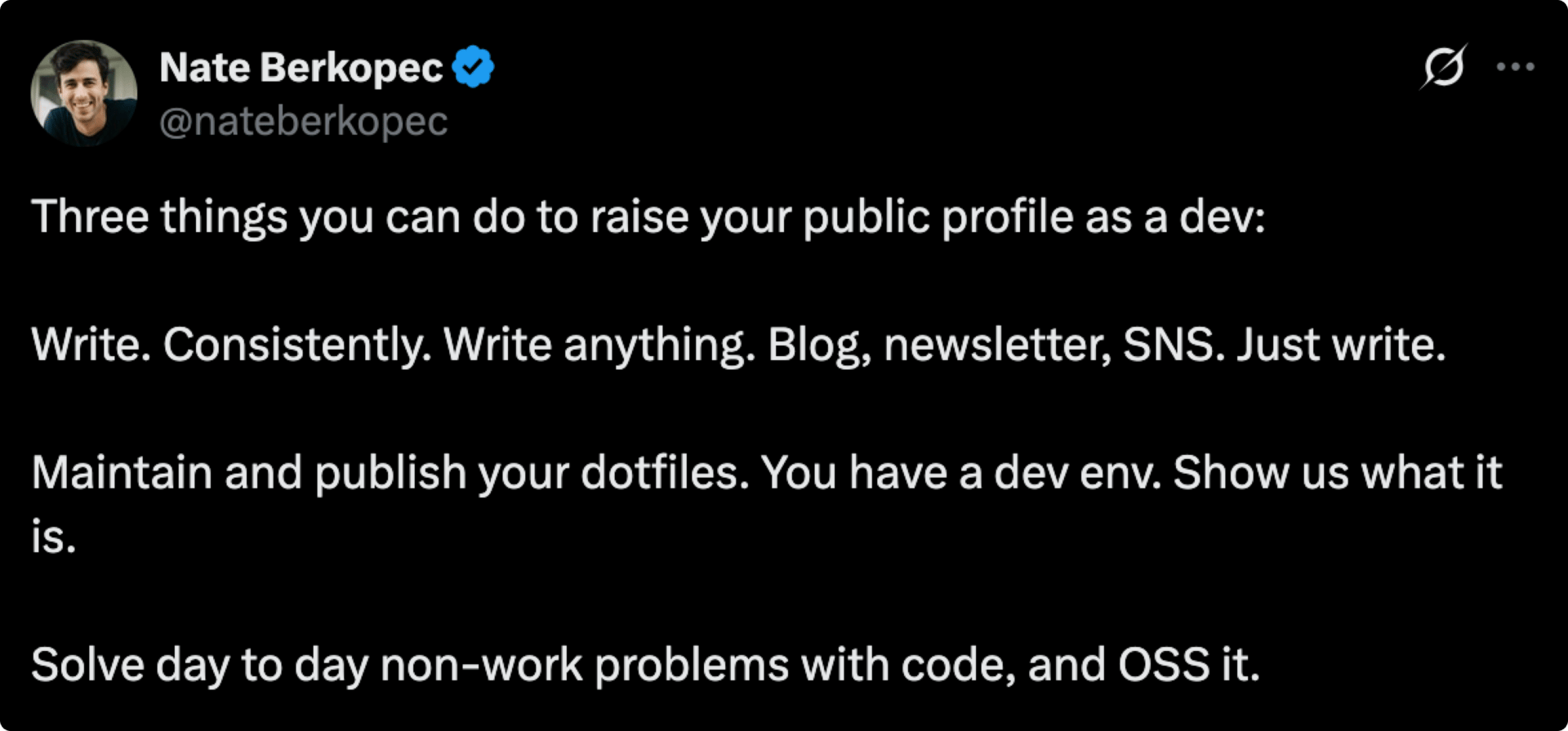This screenshot has width=1568, height=731.
Task: Click the word newsletter in the tweet
Action: (x=997, y=345)
